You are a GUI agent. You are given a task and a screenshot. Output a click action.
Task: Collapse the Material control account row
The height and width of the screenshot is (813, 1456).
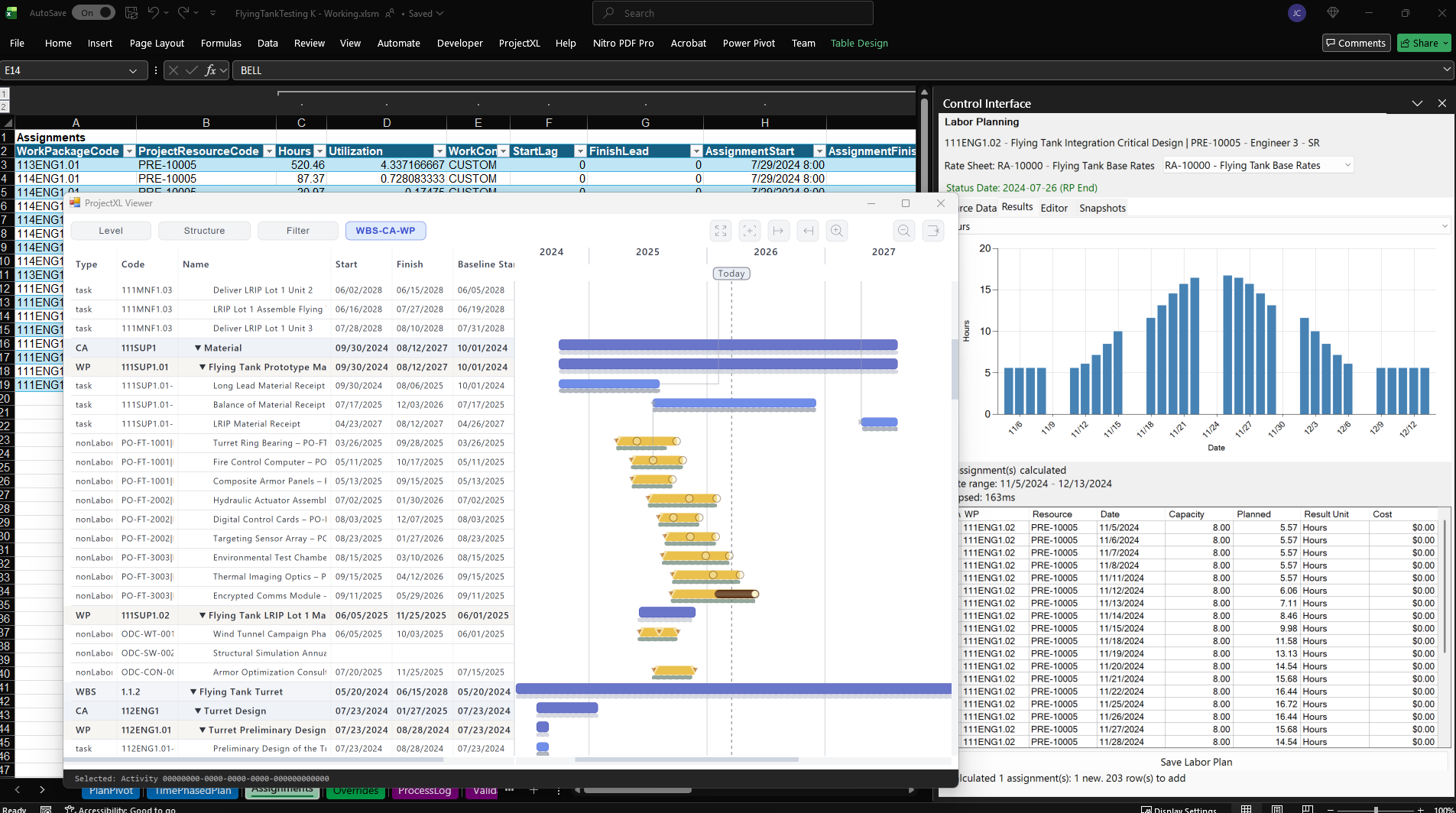pyautogui.click(x=198, y=348)
